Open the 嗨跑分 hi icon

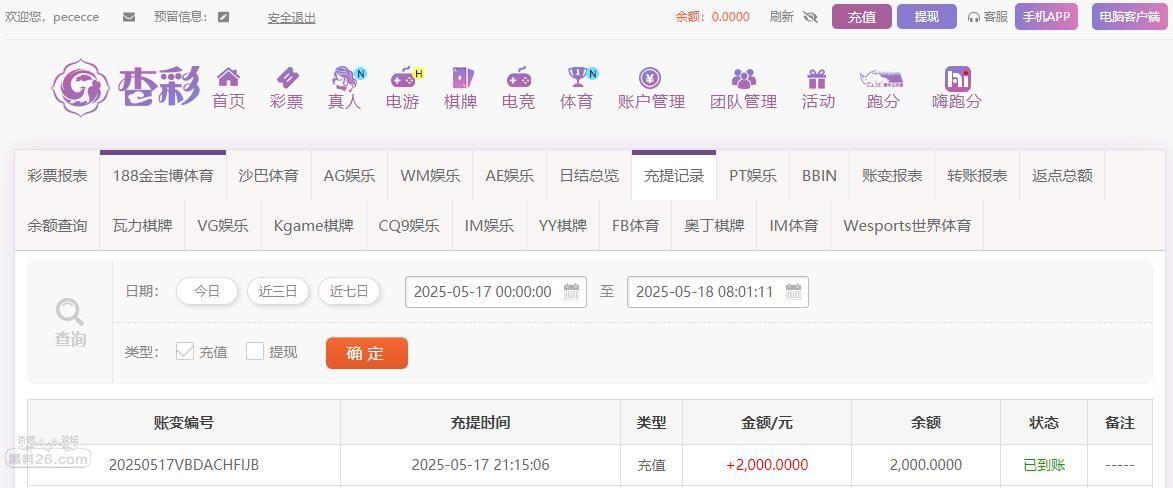[x=957, y=78]
